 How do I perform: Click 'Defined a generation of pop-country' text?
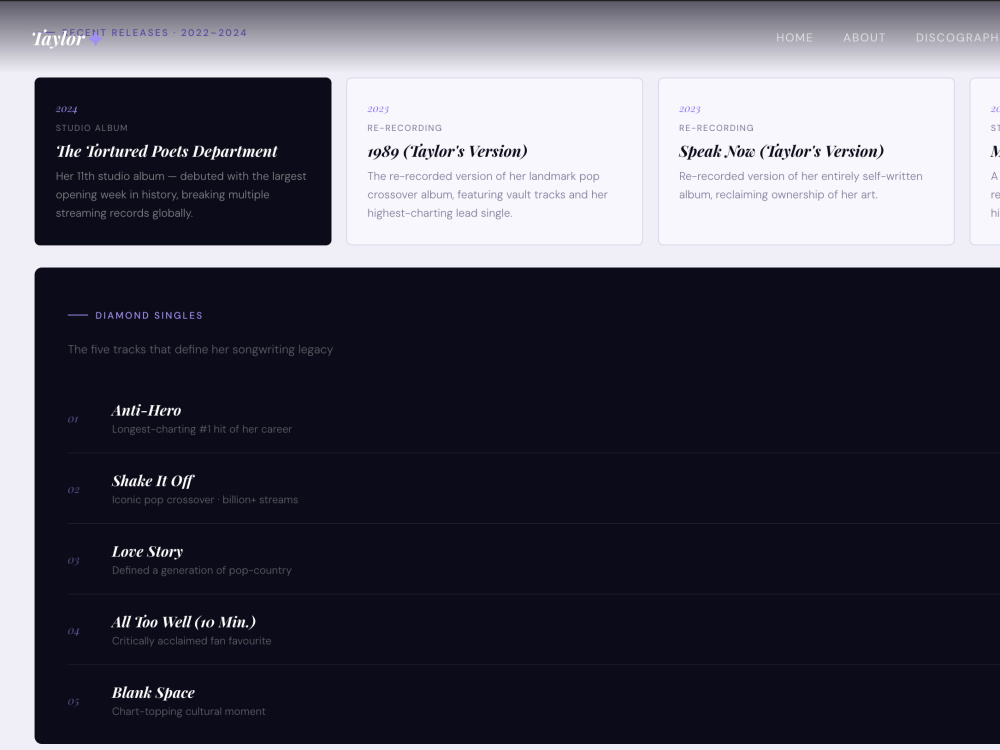(x=202, y=570)
